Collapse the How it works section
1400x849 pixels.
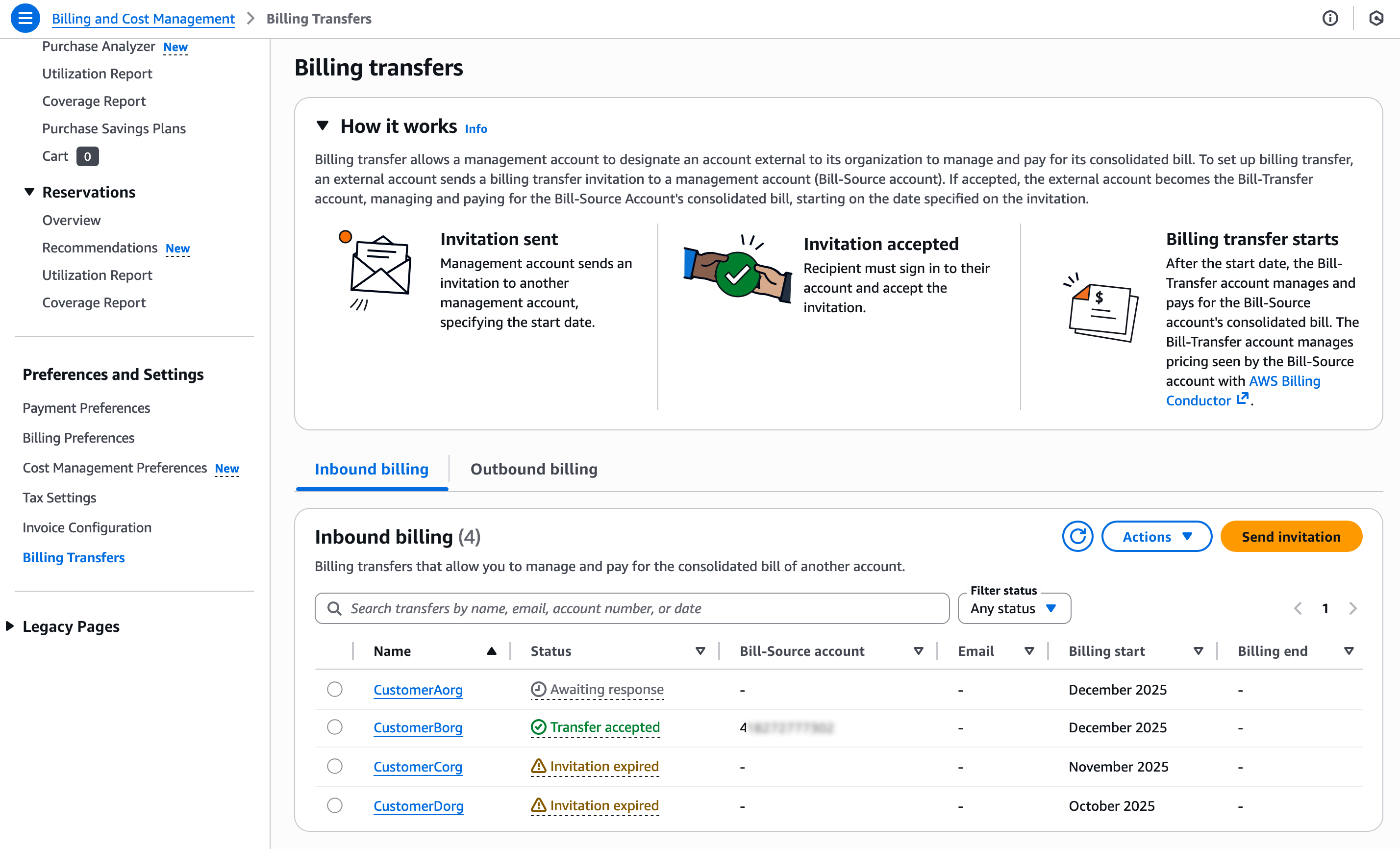322,125
